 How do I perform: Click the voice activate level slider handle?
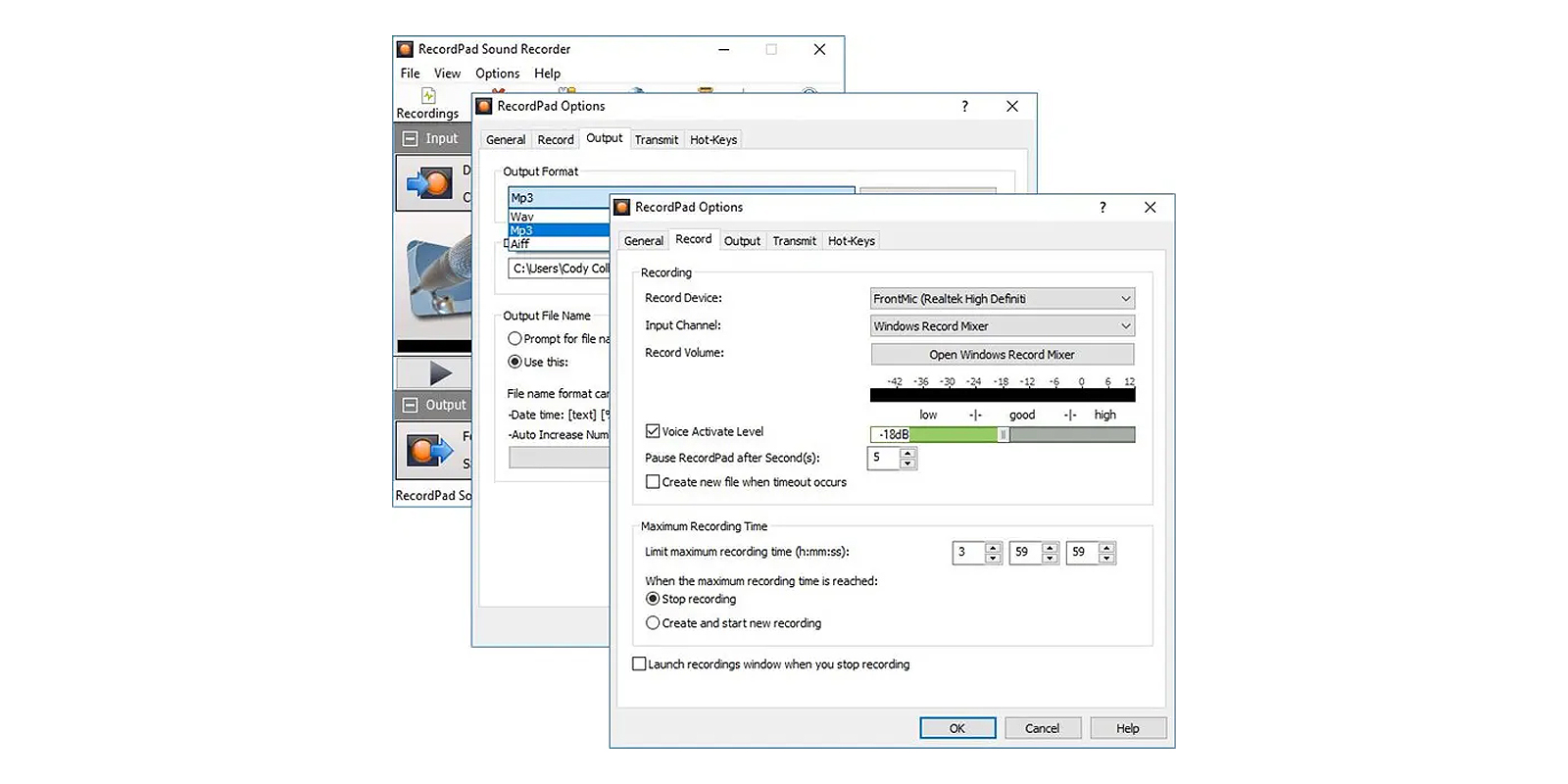pos(1004,435)
